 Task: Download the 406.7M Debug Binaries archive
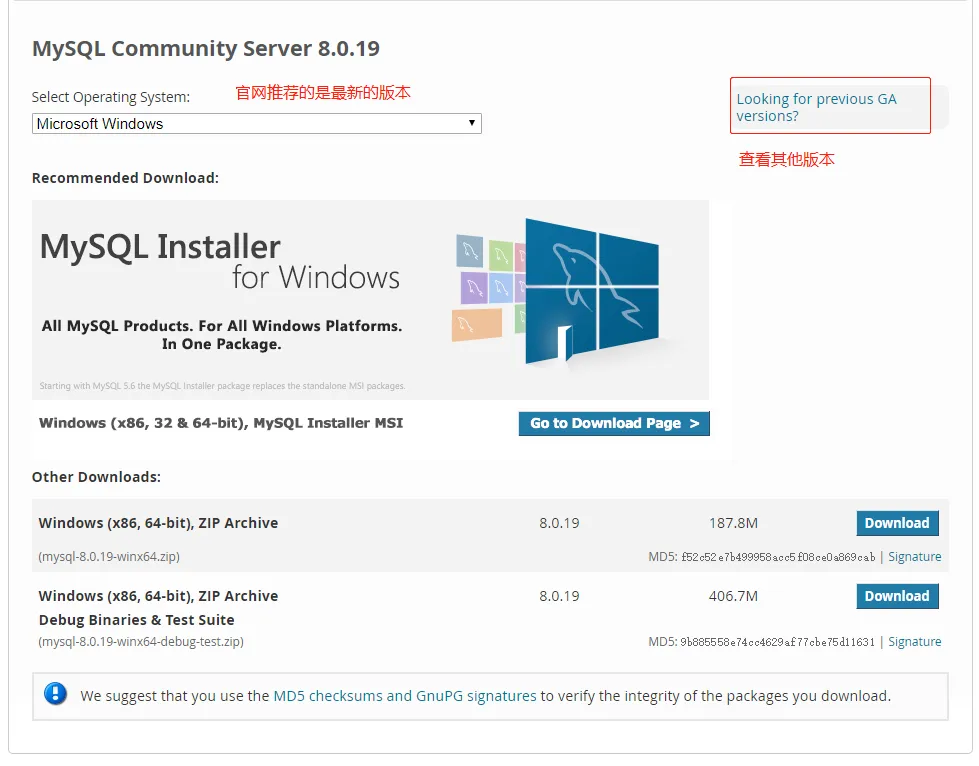click(897, 596)
